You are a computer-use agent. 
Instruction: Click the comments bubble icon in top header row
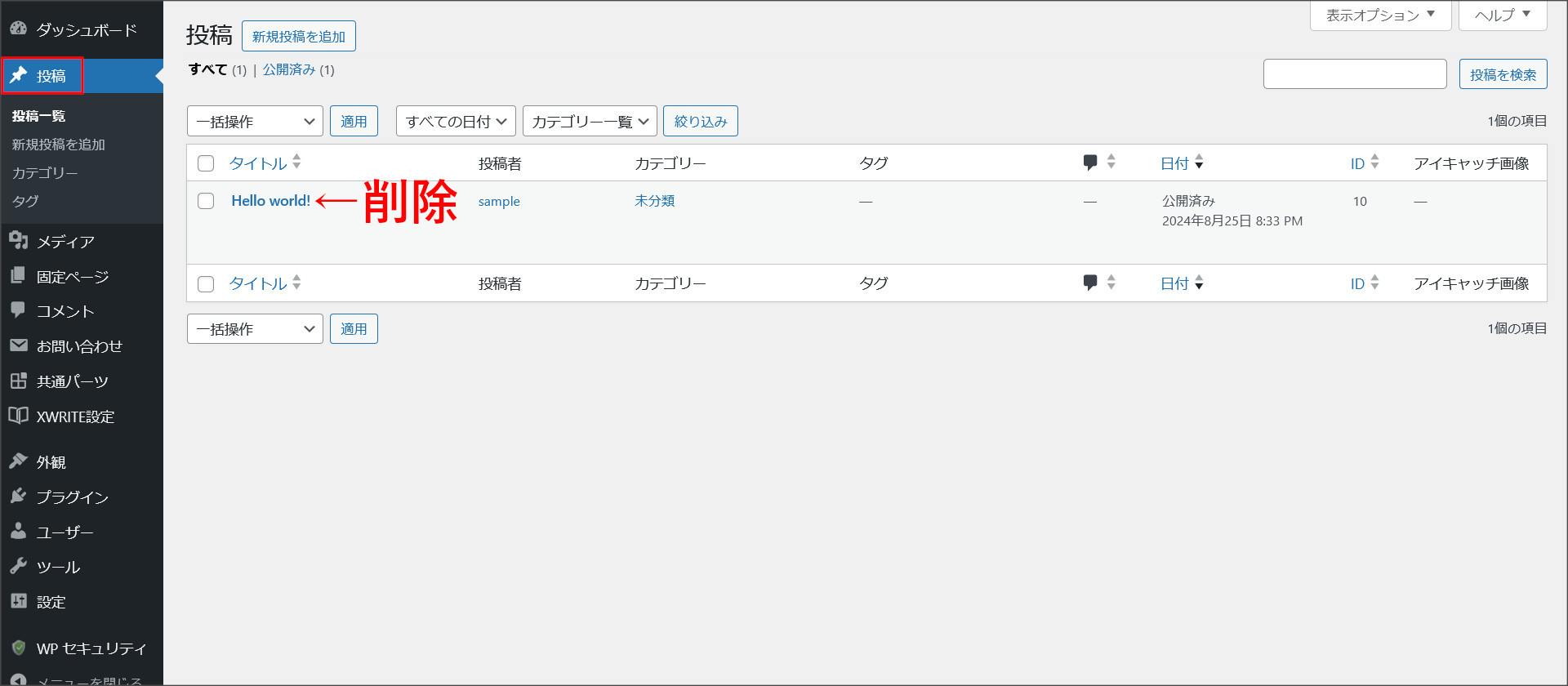pyautogui.click(x=1089, y=163)
